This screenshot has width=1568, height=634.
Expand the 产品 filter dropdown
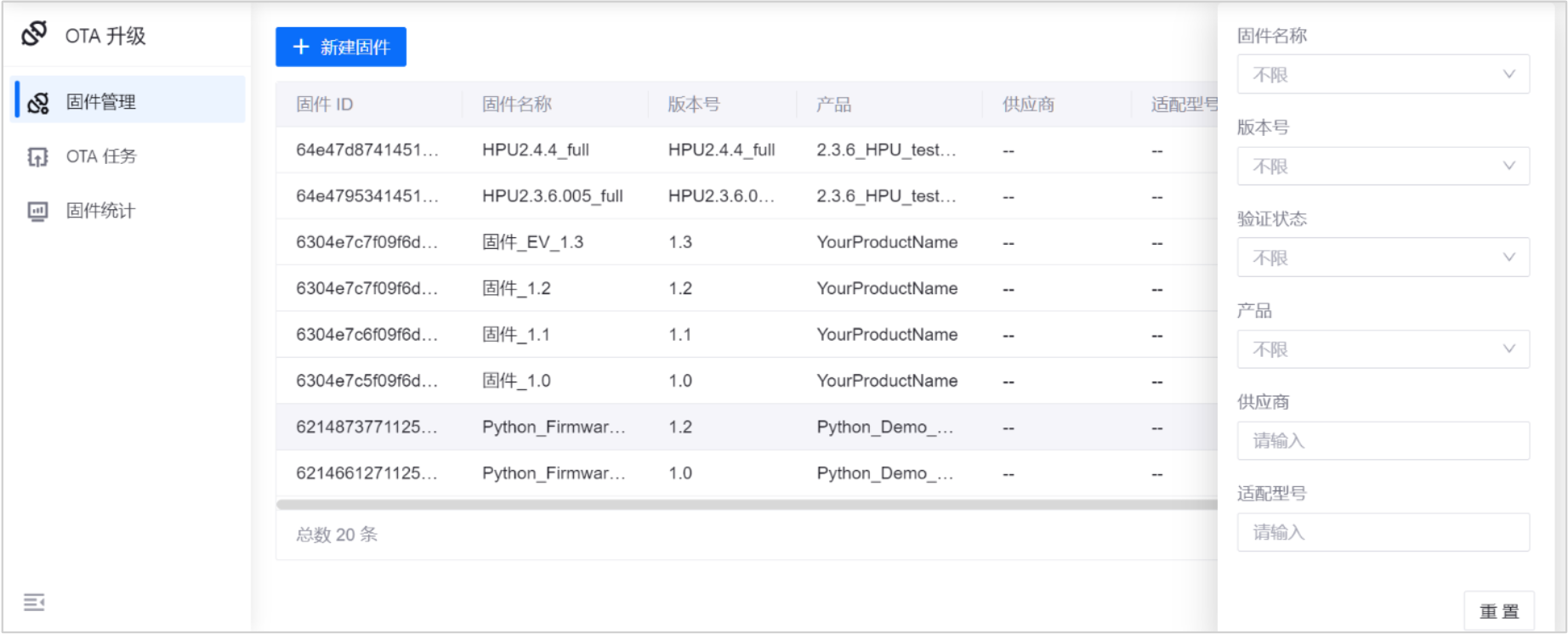[1382, 349]
